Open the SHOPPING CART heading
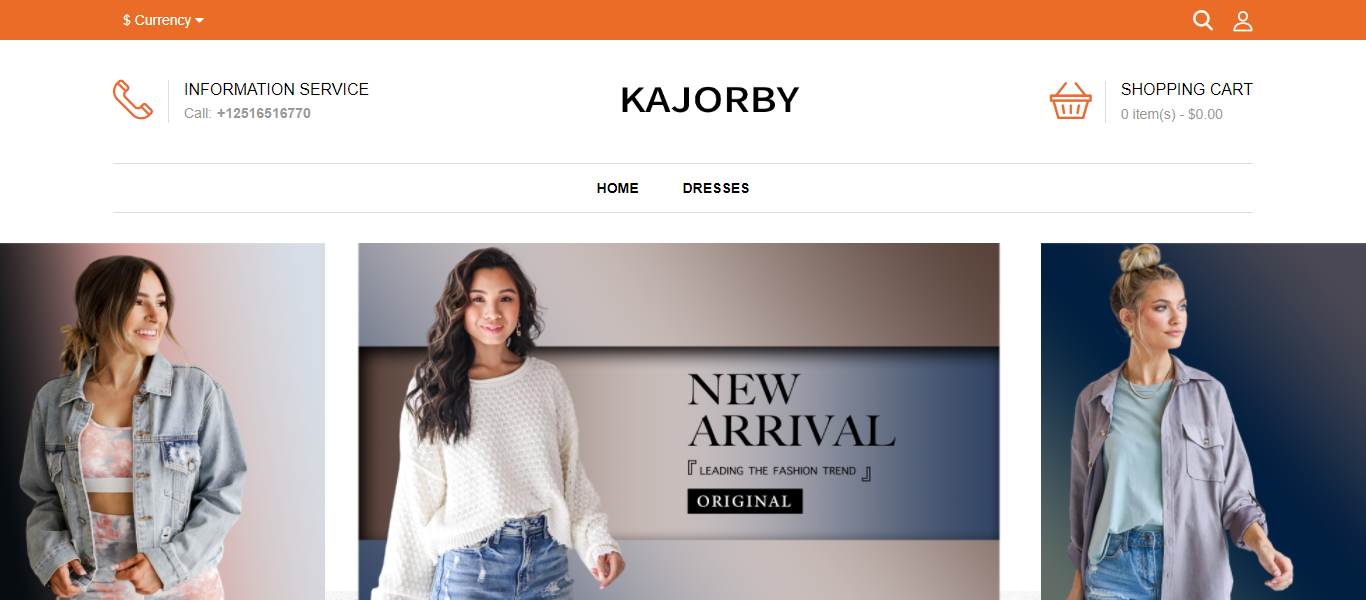Image resolution: width=1366 pixels, height=600 pixels. pyautogui.click(x=1187, y=89)
